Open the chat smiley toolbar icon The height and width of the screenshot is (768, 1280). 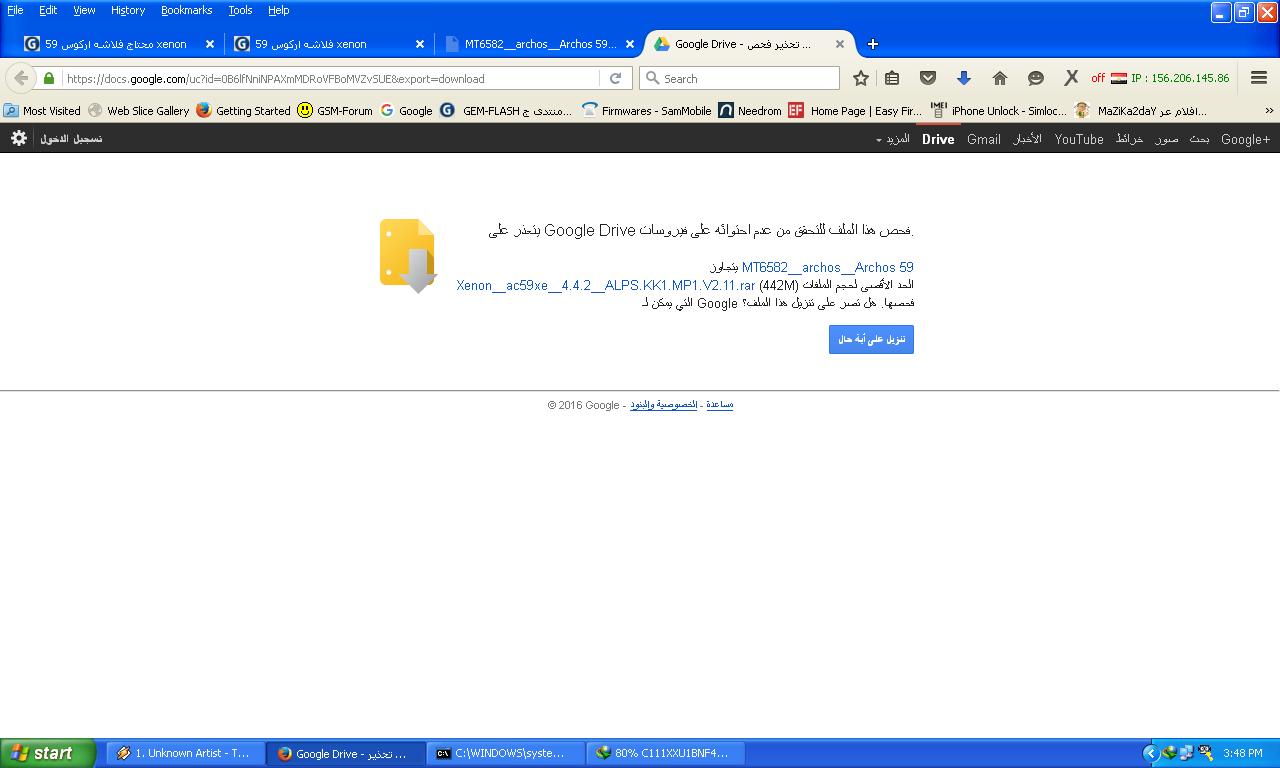[x=1036, y=78]
